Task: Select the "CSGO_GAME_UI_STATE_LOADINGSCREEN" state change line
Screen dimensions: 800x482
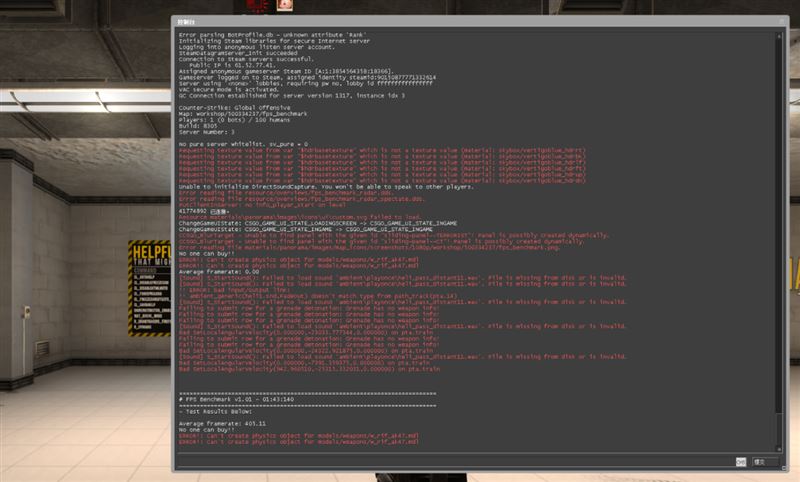Action: tap(318, 223)
